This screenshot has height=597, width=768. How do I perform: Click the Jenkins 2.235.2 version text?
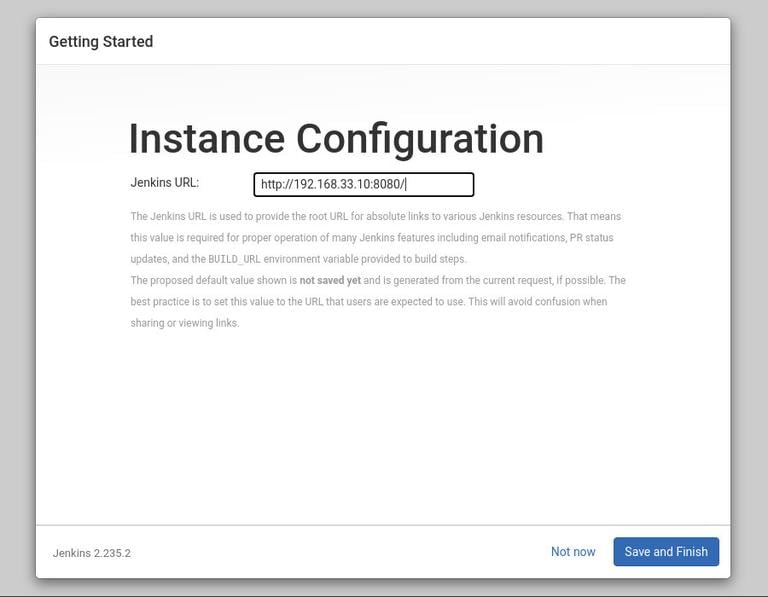92,553
